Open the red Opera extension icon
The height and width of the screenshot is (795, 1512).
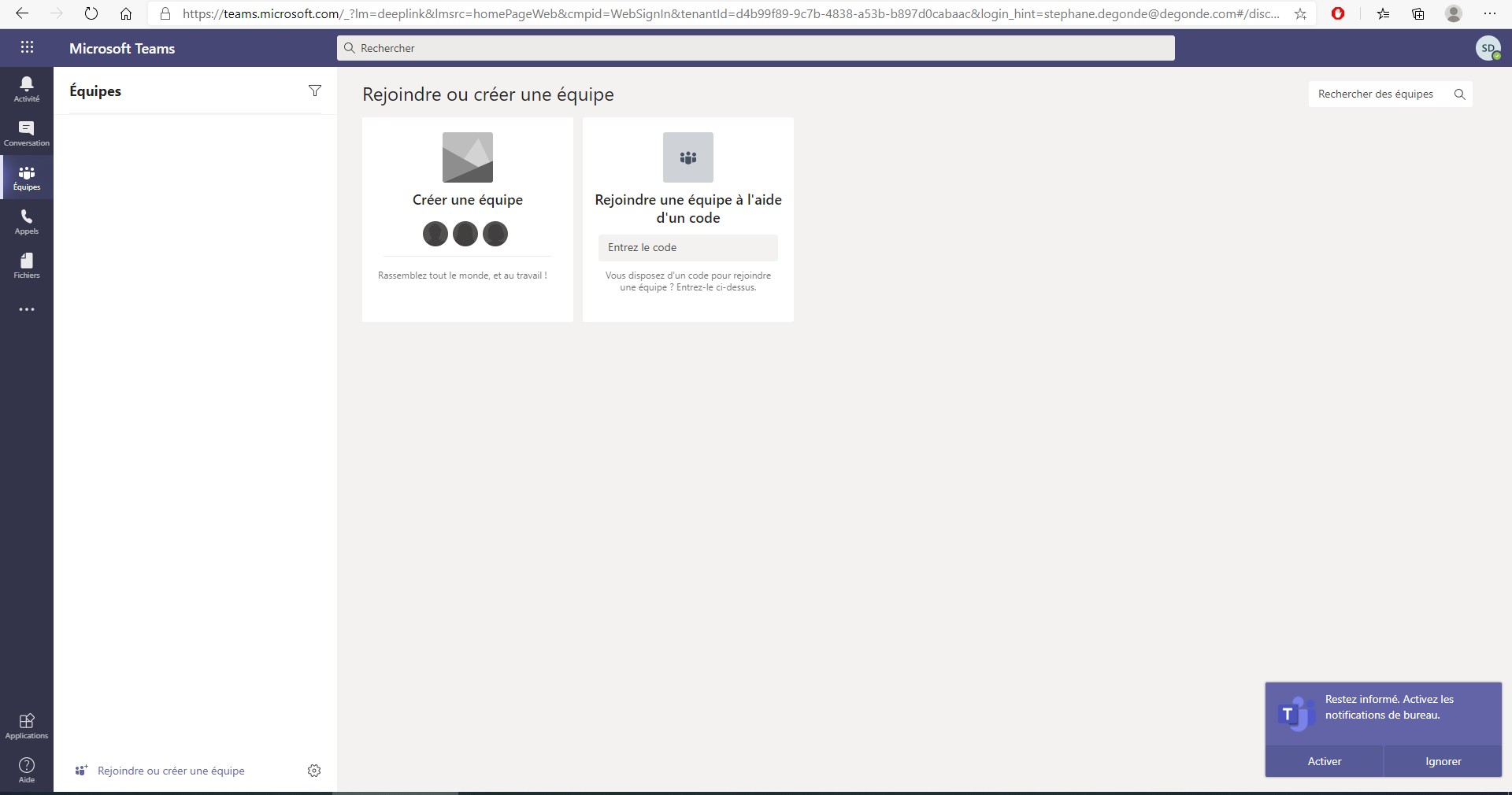[x=1338, y=13]
